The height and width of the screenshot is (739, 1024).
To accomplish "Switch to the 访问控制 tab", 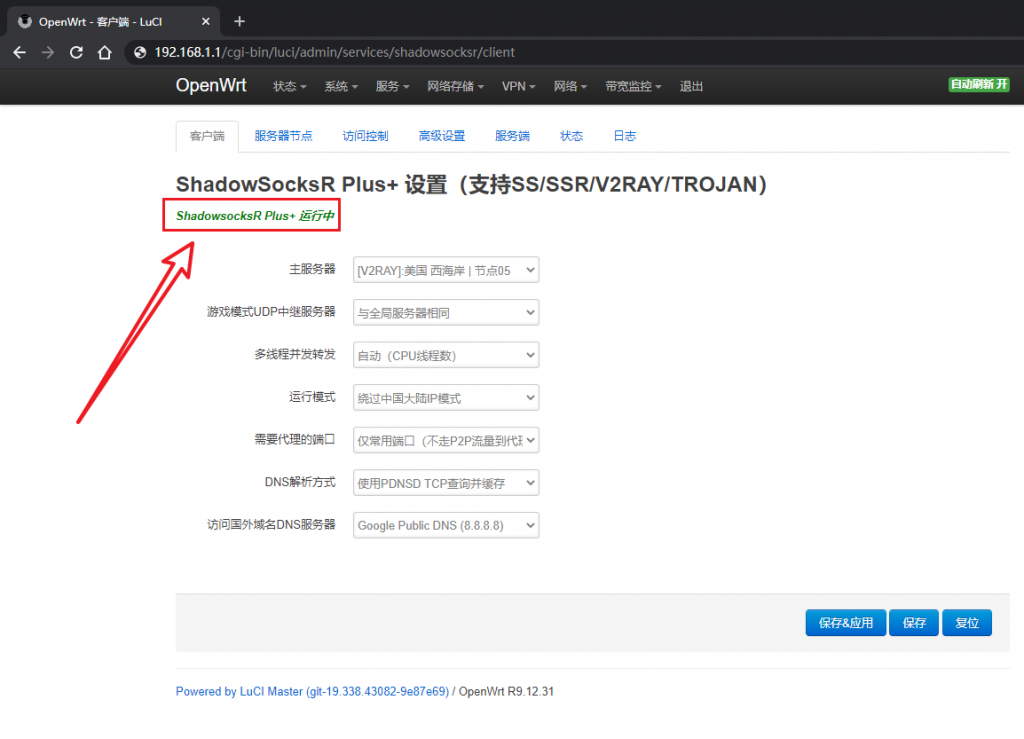I will tap(365, 136).
